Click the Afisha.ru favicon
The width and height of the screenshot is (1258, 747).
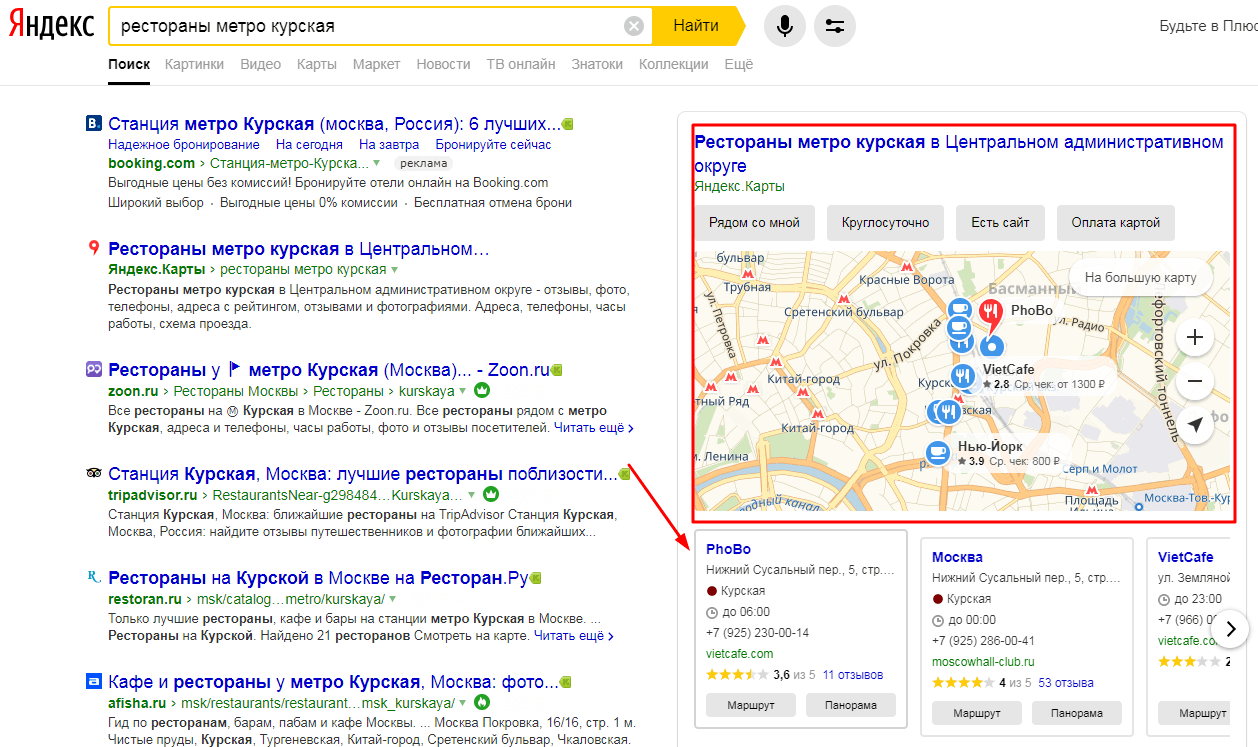pyautogui.click(x=94, y=682)
